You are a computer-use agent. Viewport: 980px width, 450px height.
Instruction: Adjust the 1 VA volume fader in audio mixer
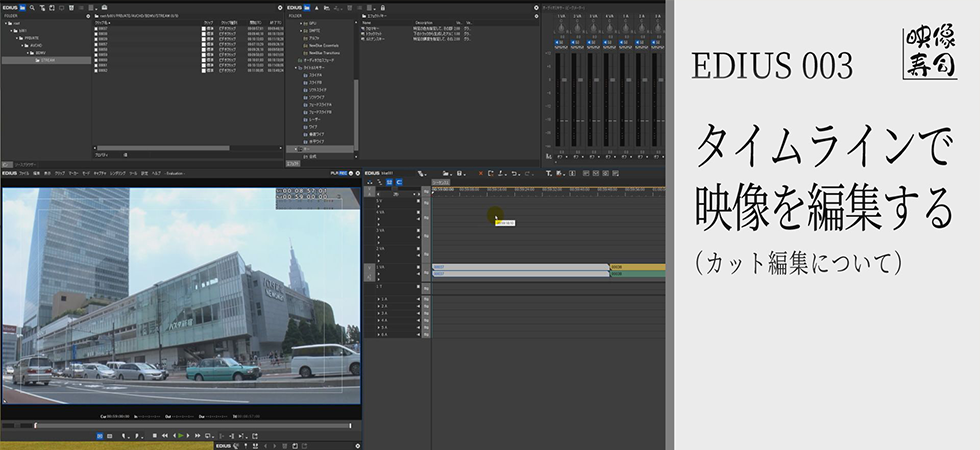pyautogui.click(x=564, y=80)
